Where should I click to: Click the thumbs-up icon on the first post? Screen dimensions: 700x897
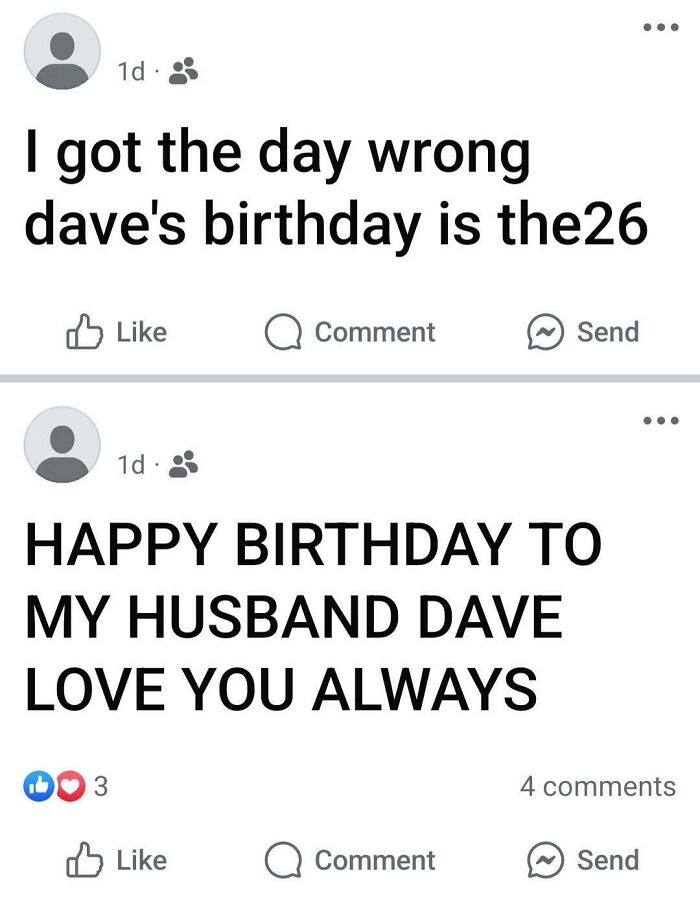[x=85, y=331]
